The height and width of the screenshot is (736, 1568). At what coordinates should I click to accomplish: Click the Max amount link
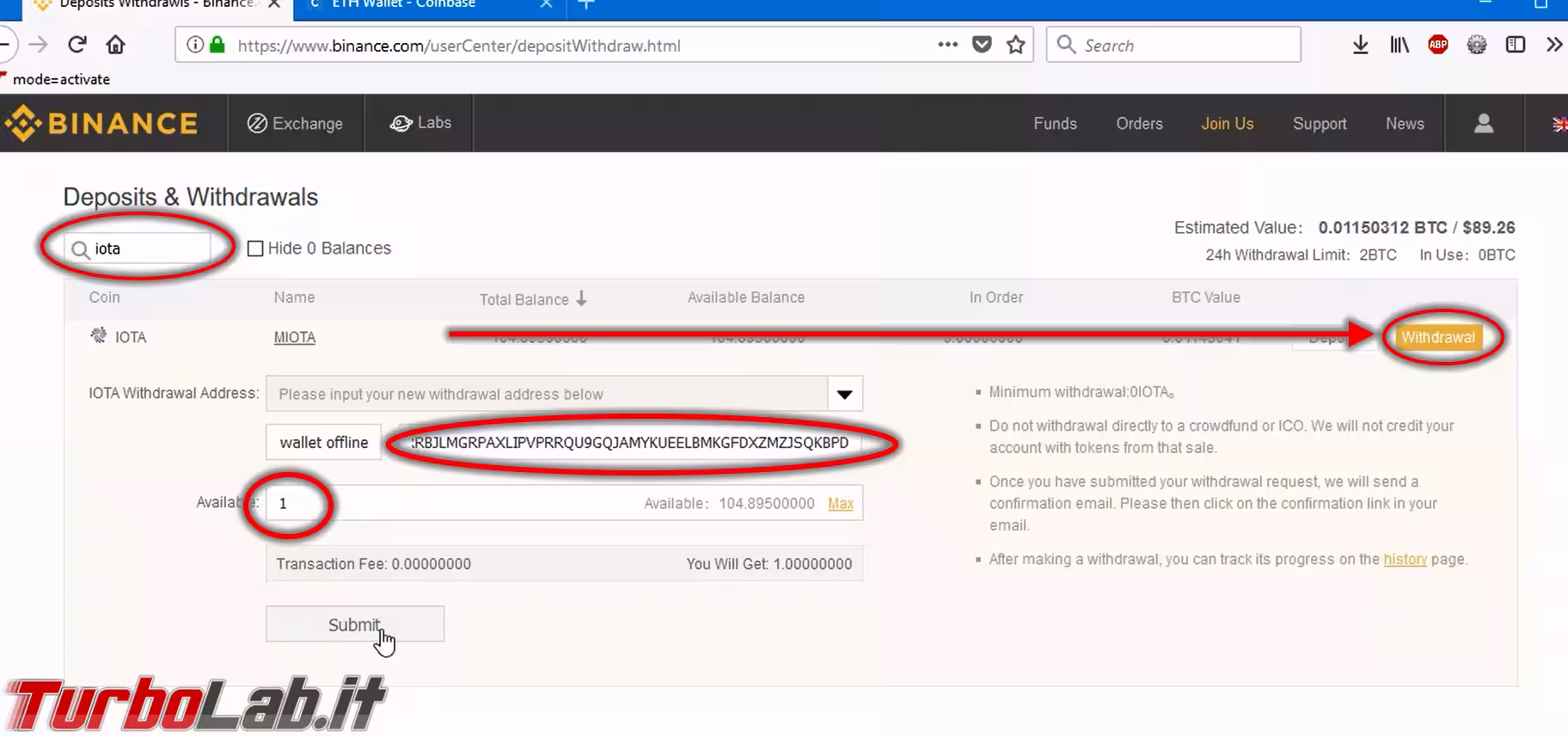840,504
